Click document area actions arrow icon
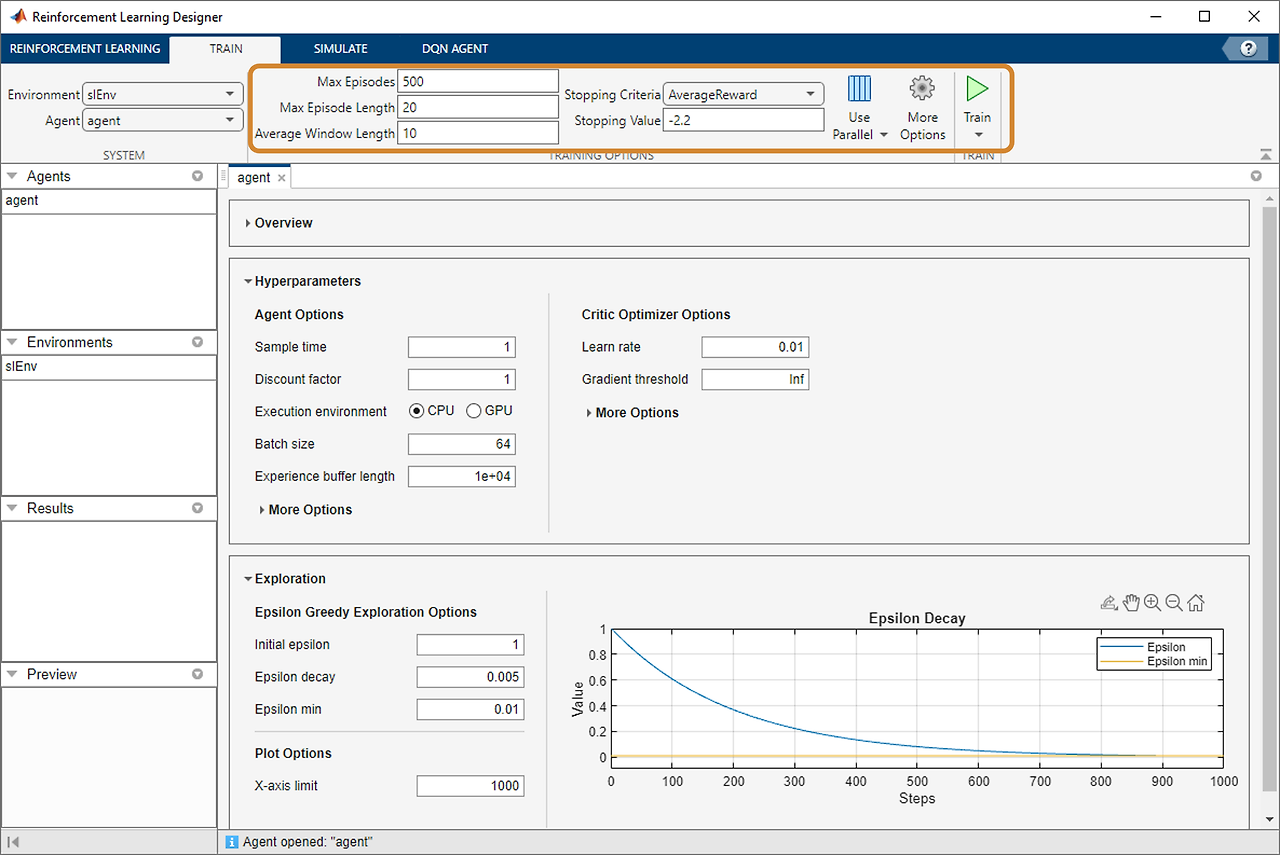The width and height of the screenshot is (1280, 855). 1257,176
